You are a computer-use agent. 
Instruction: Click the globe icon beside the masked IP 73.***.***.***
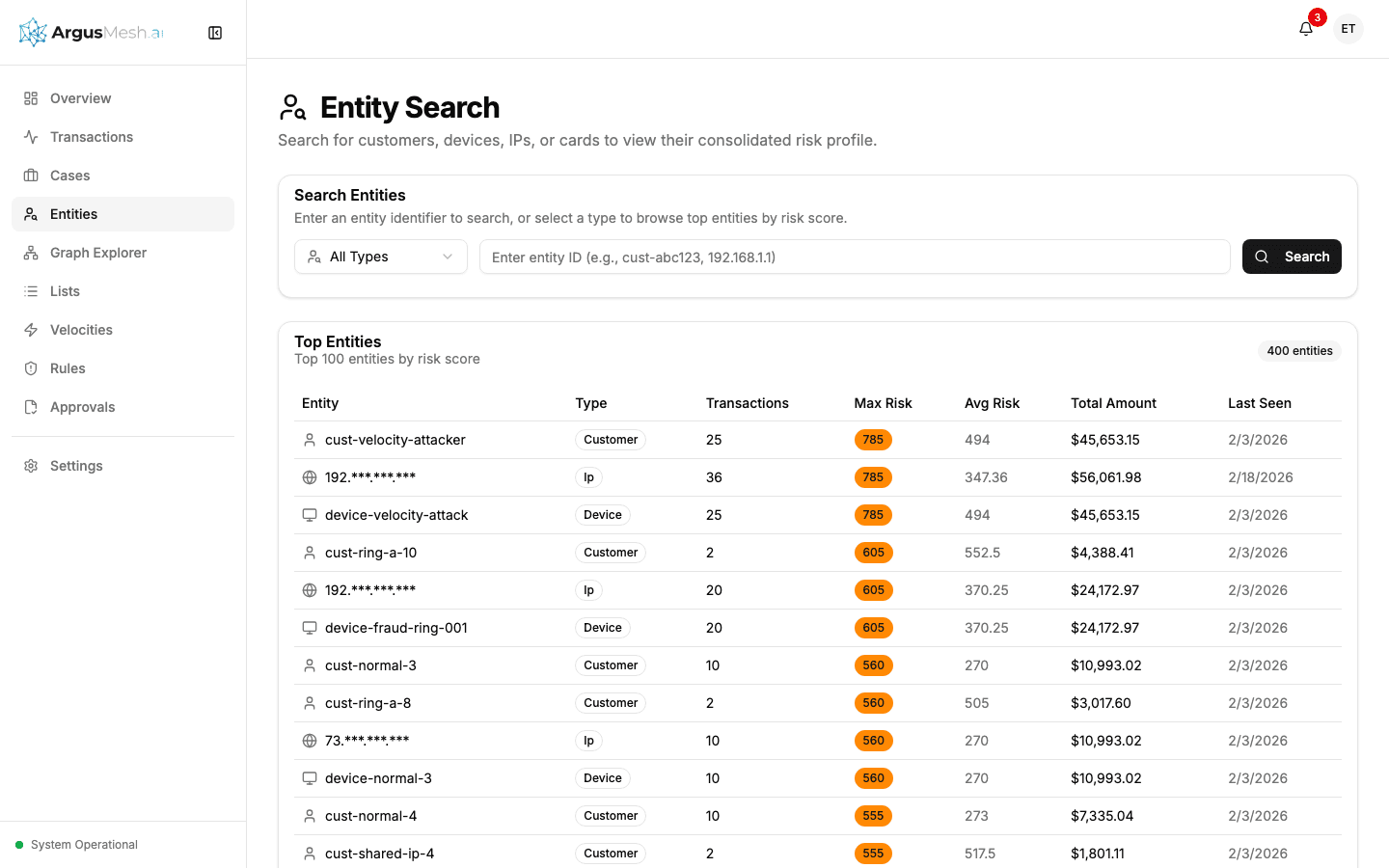click(x=309, y=740)
